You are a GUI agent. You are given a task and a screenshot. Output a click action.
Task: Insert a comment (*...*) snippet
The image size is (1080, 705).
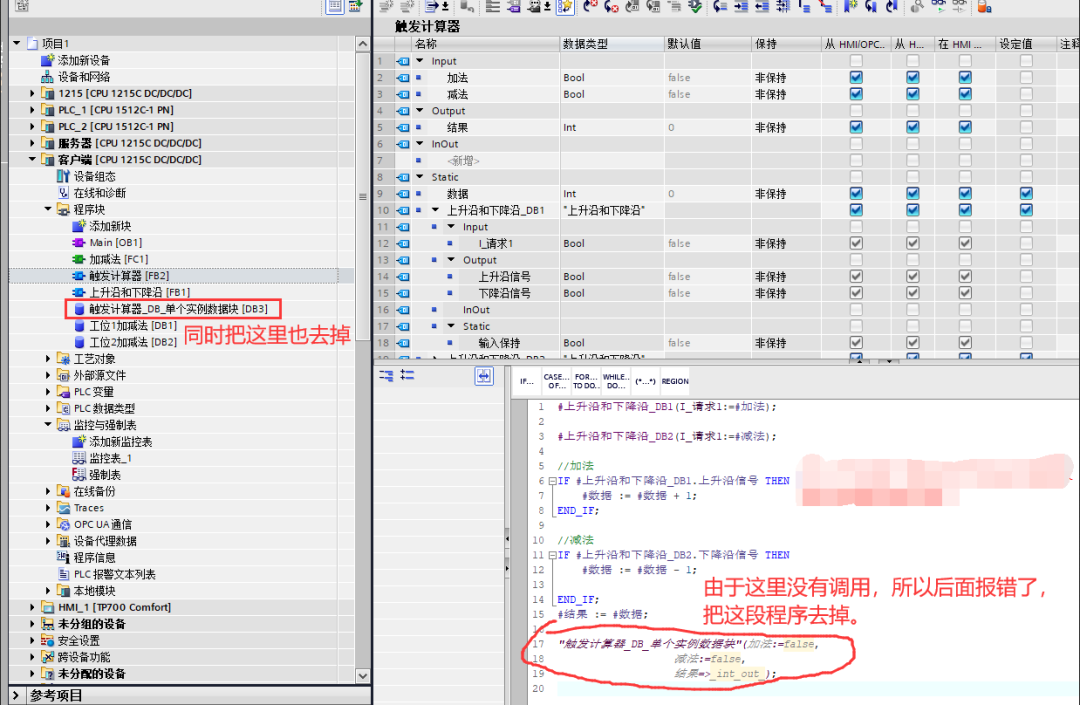[645, 380]
